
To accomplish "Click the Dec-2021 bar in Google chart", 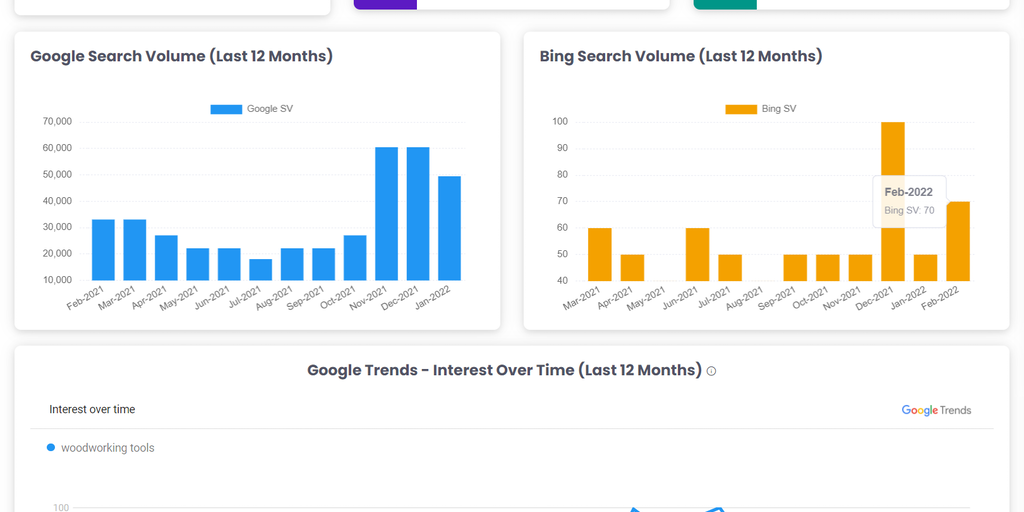I will point(418,214).
